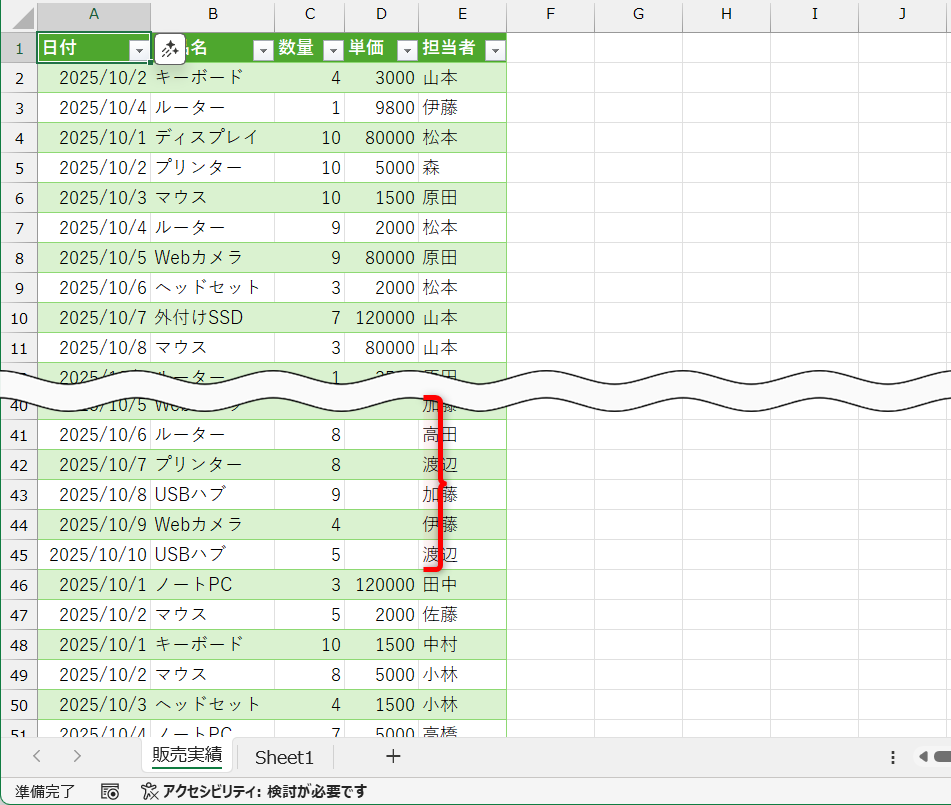Select the プリンター cell in row 42
Image resolution: width=951 pixels, height=805 pixels.
point(213,465)
